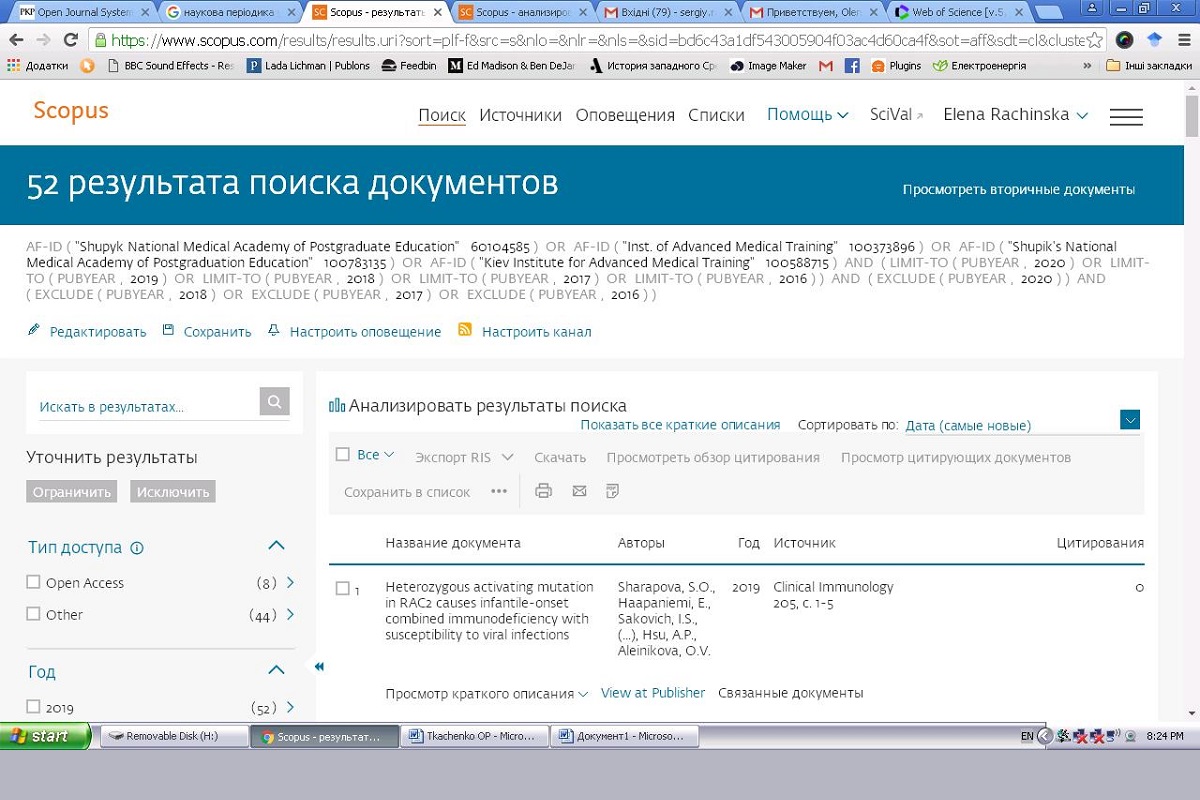This screenshot has height=800, width=1200.
Task: Click the browser forward arrow
Action: 43,40
